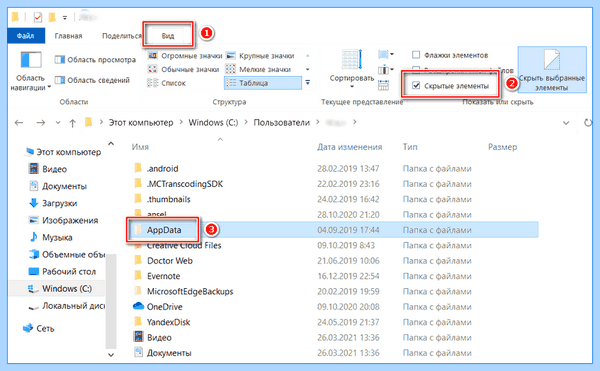The height and width of the screenshot is (371, 600).
Task: Go up one folder level
Action: pos(72,123)
